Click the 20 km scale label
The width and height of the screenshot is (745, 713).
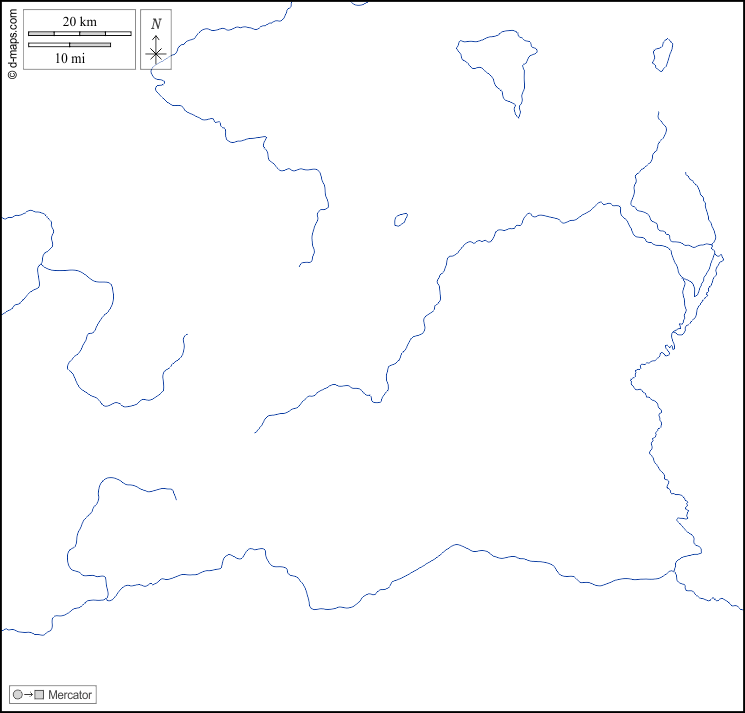(x=79, y=22)
